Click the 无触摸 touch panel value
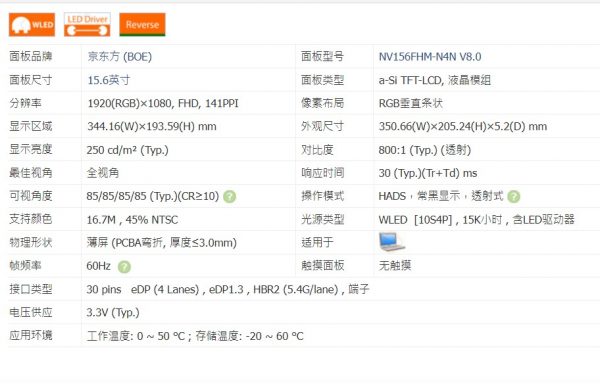The image size is (600, 386). pyautogui.click(x=395, y=265)
